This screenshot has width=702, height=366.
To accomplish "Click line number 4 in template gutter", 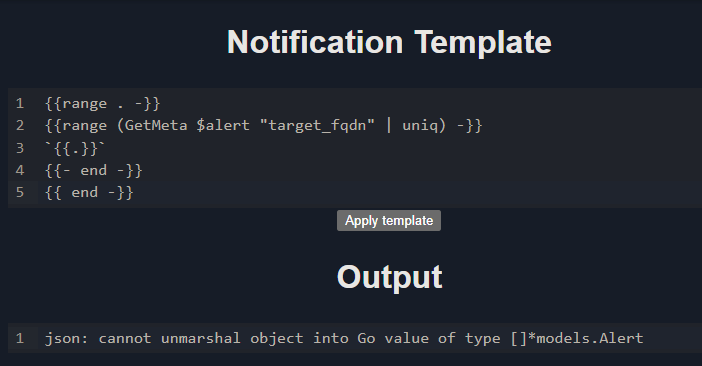I will tap(20, 170).
